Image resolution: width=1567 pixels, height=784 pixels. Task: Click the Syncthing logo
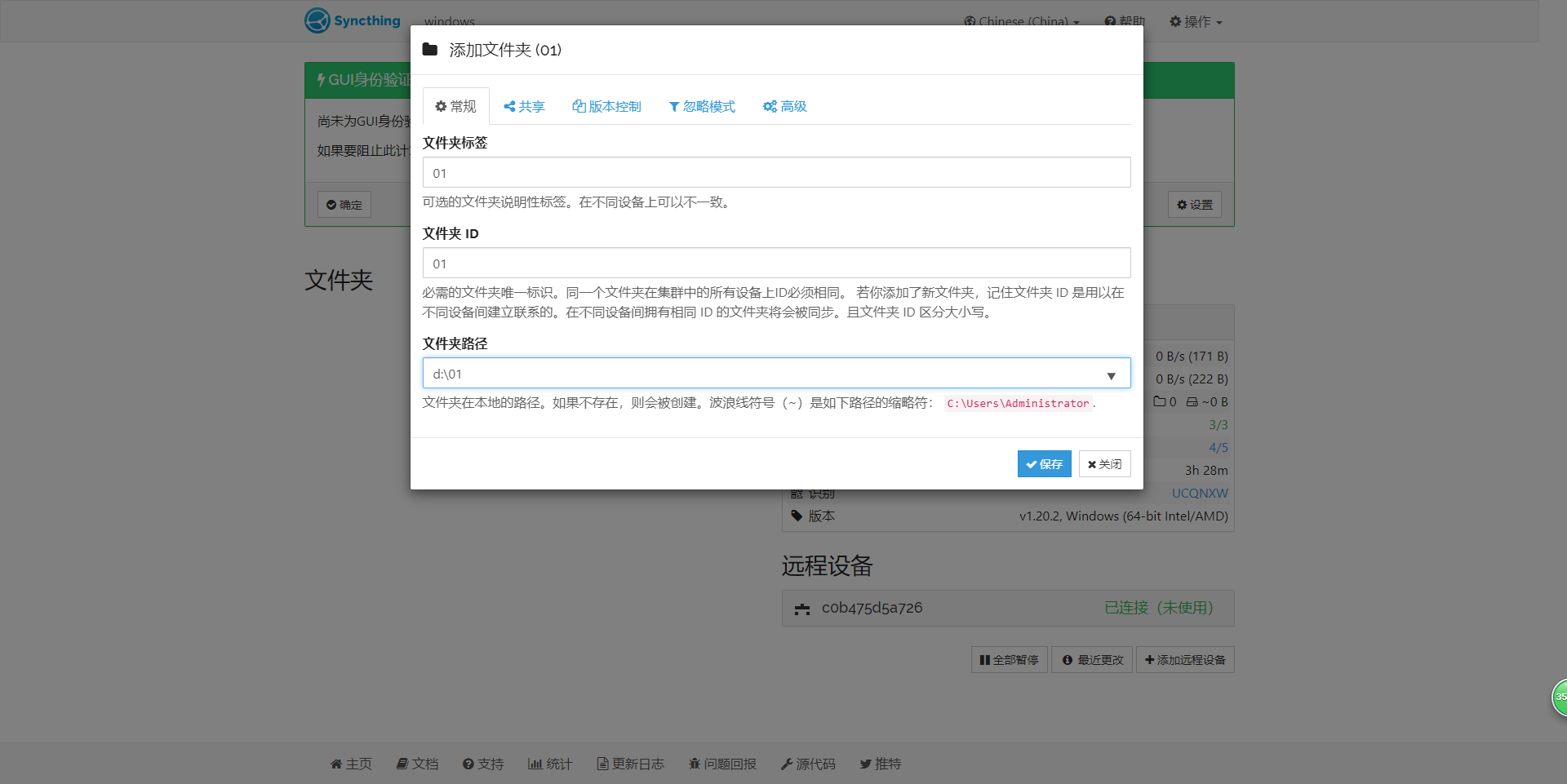pos(353,20)
